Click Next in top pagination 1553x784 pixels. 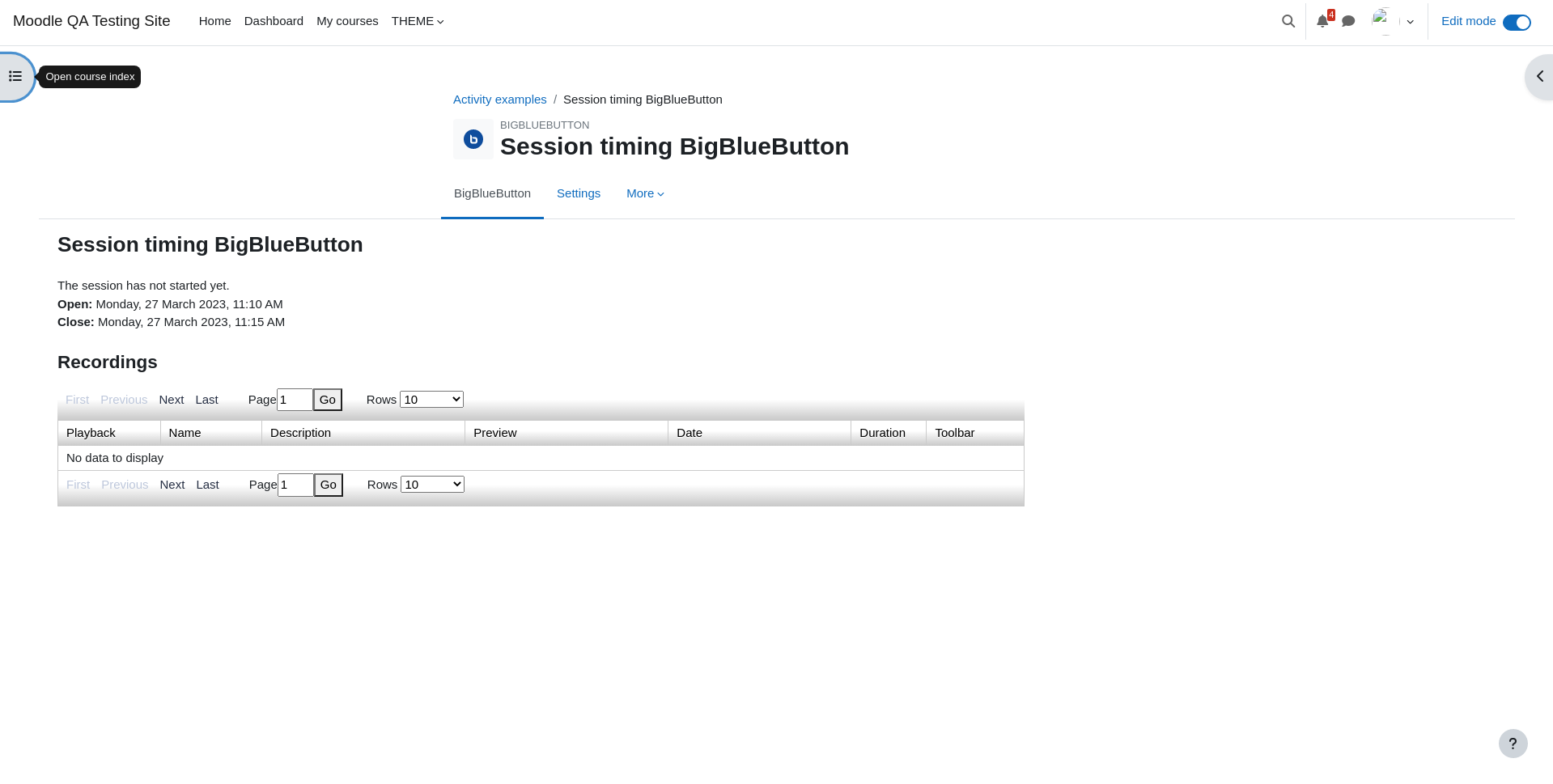point(172,400)
